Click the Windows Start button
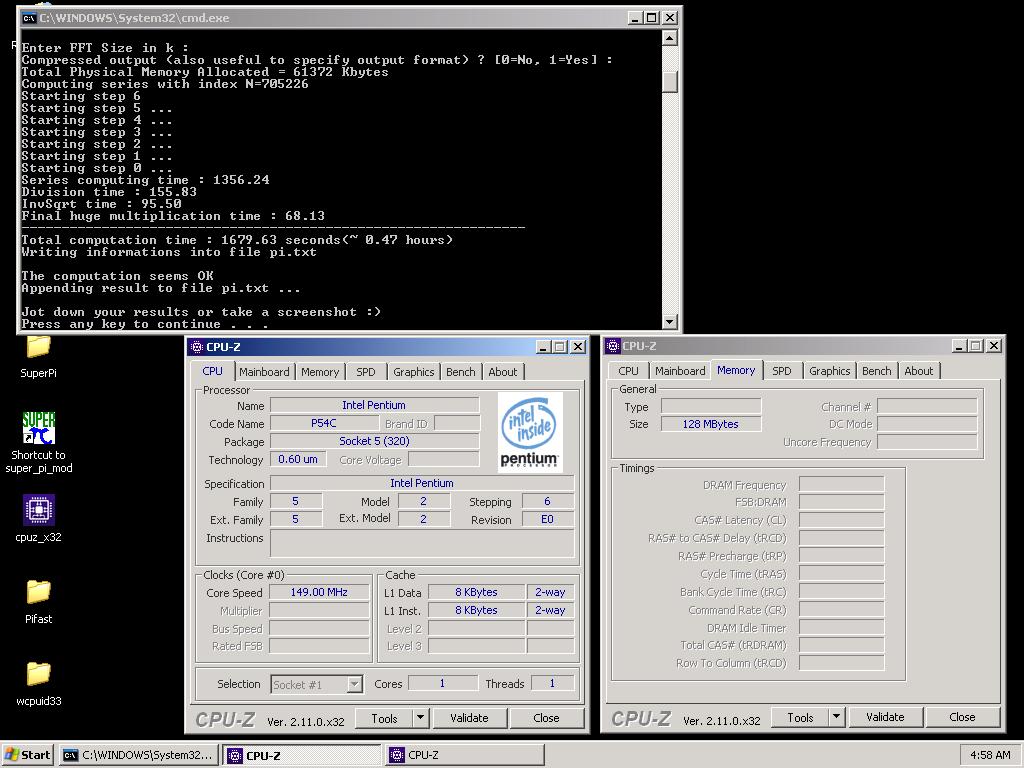This screenshot has height=768, width=1024. click(27, 755)
